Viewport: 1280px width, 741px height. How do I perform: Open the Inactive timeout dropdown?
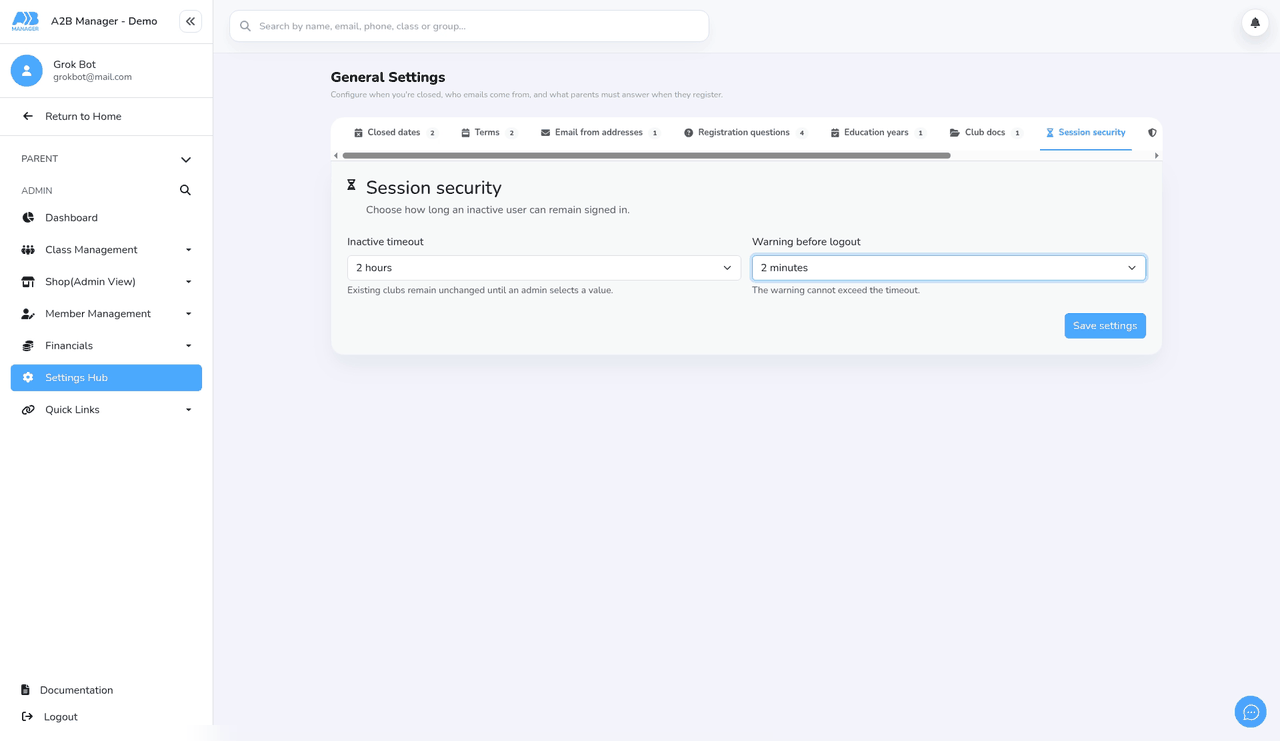(544, 268)
